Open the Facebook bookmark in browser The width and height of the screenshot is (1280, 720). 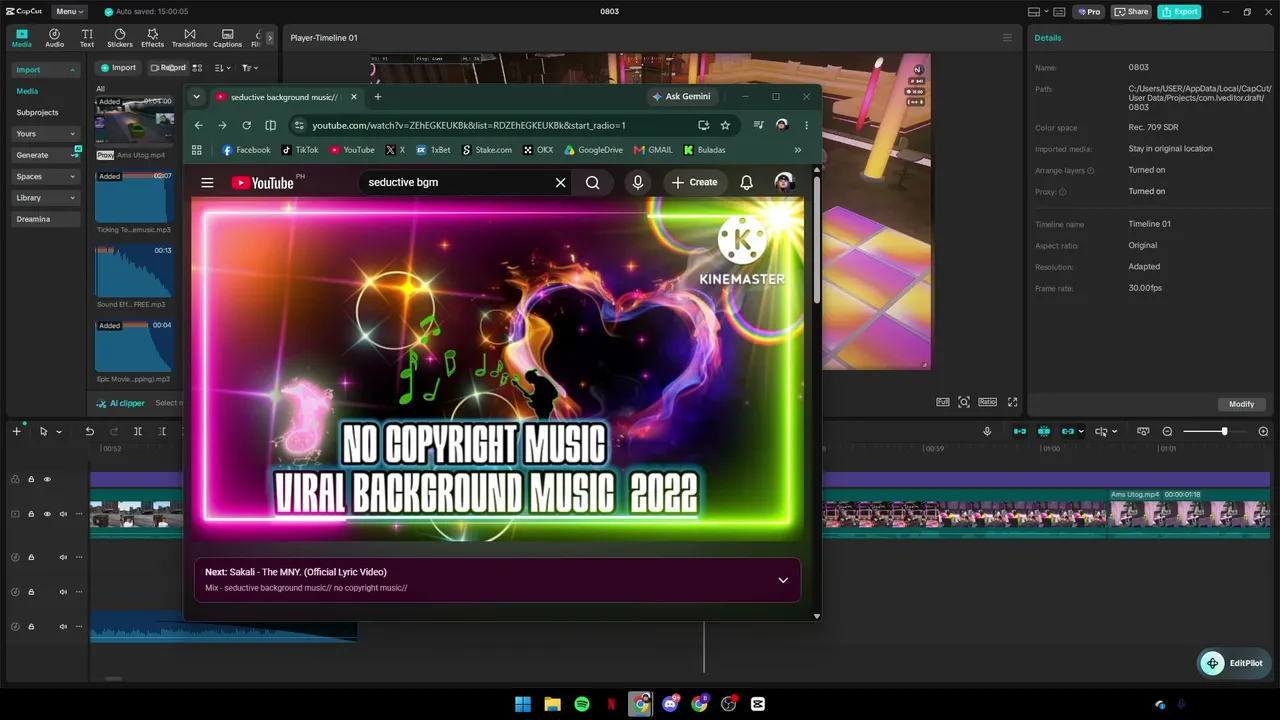click(246, 150)
